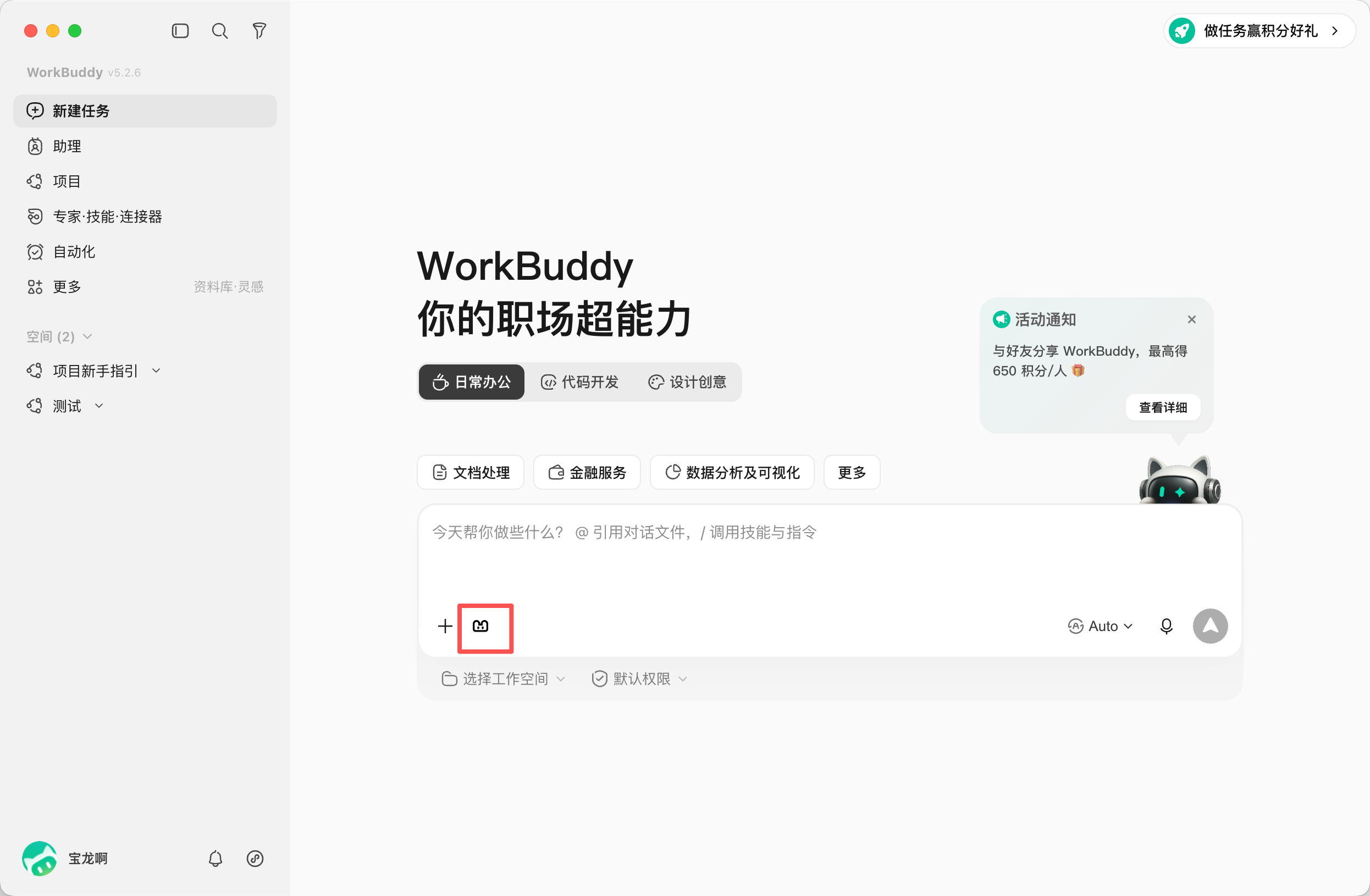Open notifications bell icon
Image resolution: width=1370 pixels, height=896 pixels.
[x=216, y=859]
